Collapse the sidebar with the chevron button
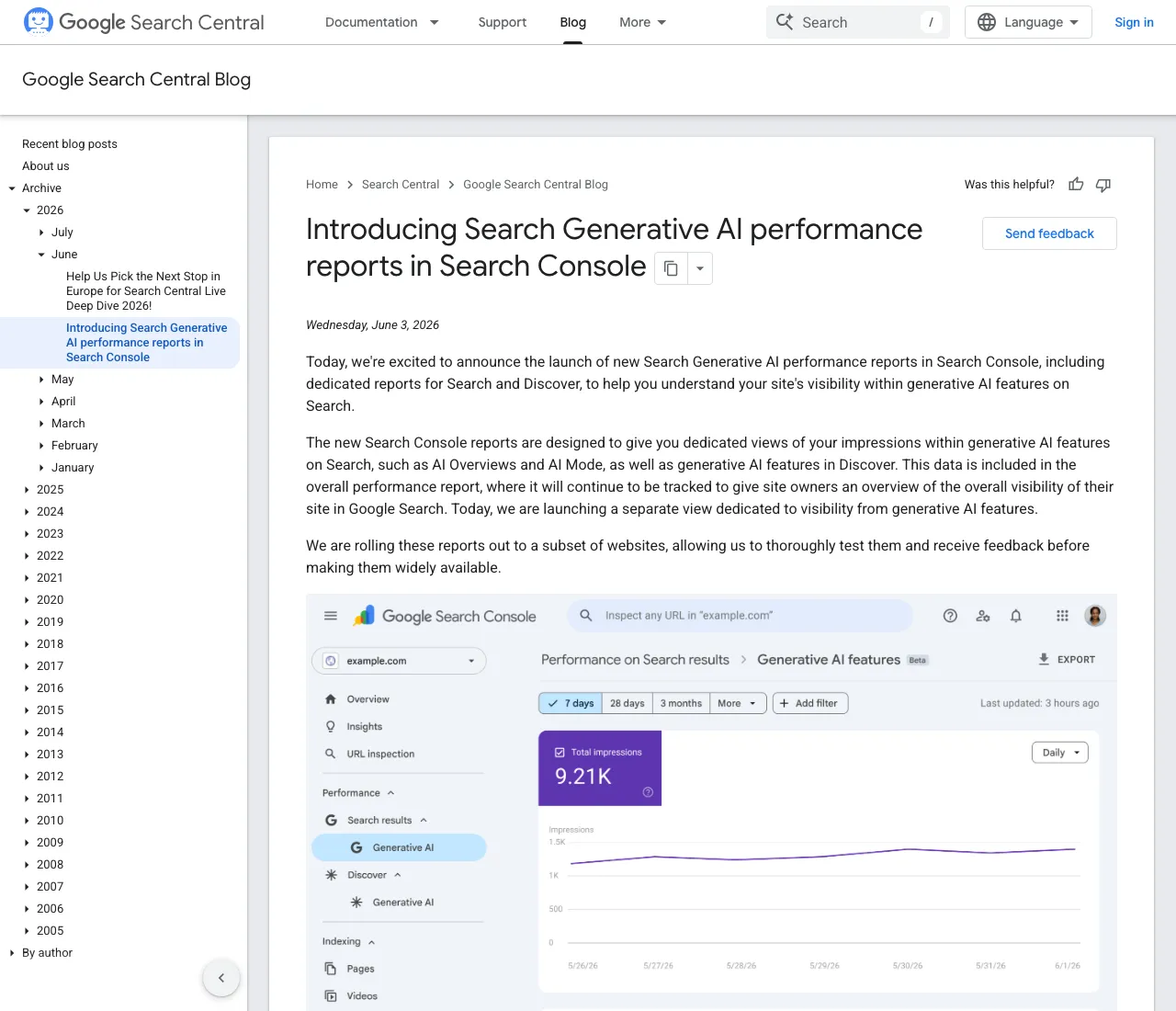Image resolution: width=1176 pixels, height=1011 pixels. pyautogui.click(x=221, y=978)
